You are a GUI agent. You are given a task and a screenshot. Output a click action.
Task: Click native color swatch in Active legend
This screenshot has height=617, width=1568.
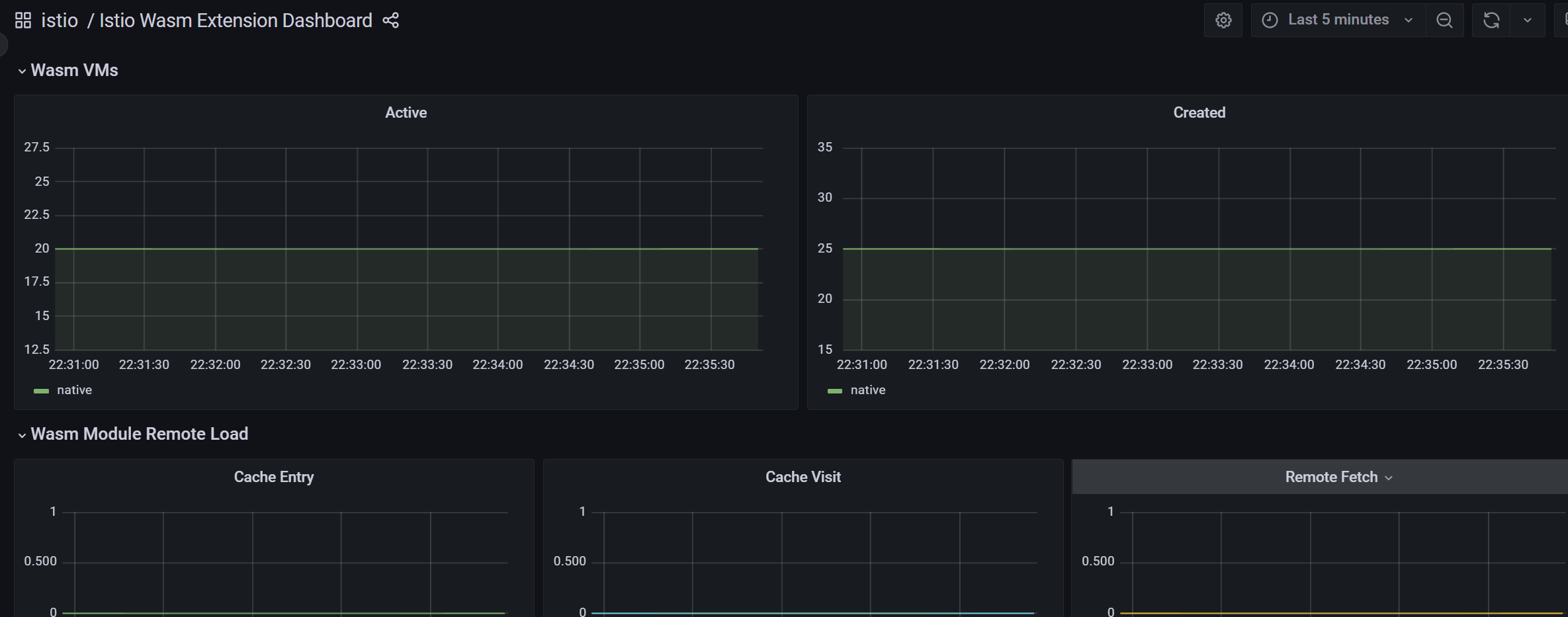[x=41, y=391]
